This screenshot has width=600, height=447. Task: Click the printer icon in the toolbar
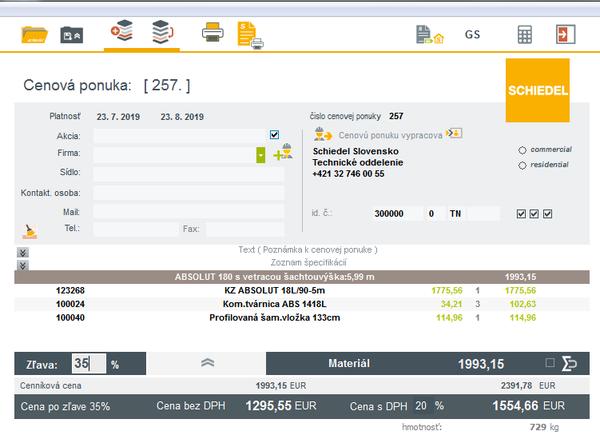212,32
